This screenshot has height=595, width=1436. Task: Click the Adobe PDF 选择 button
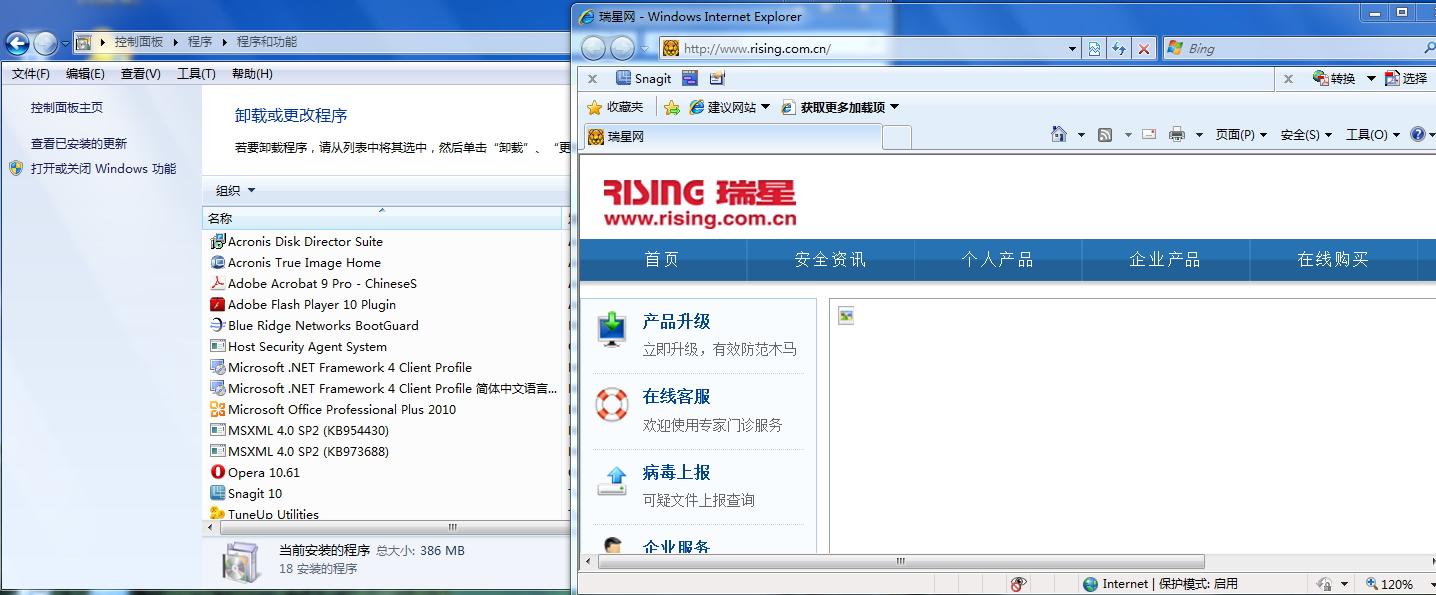1406,78
